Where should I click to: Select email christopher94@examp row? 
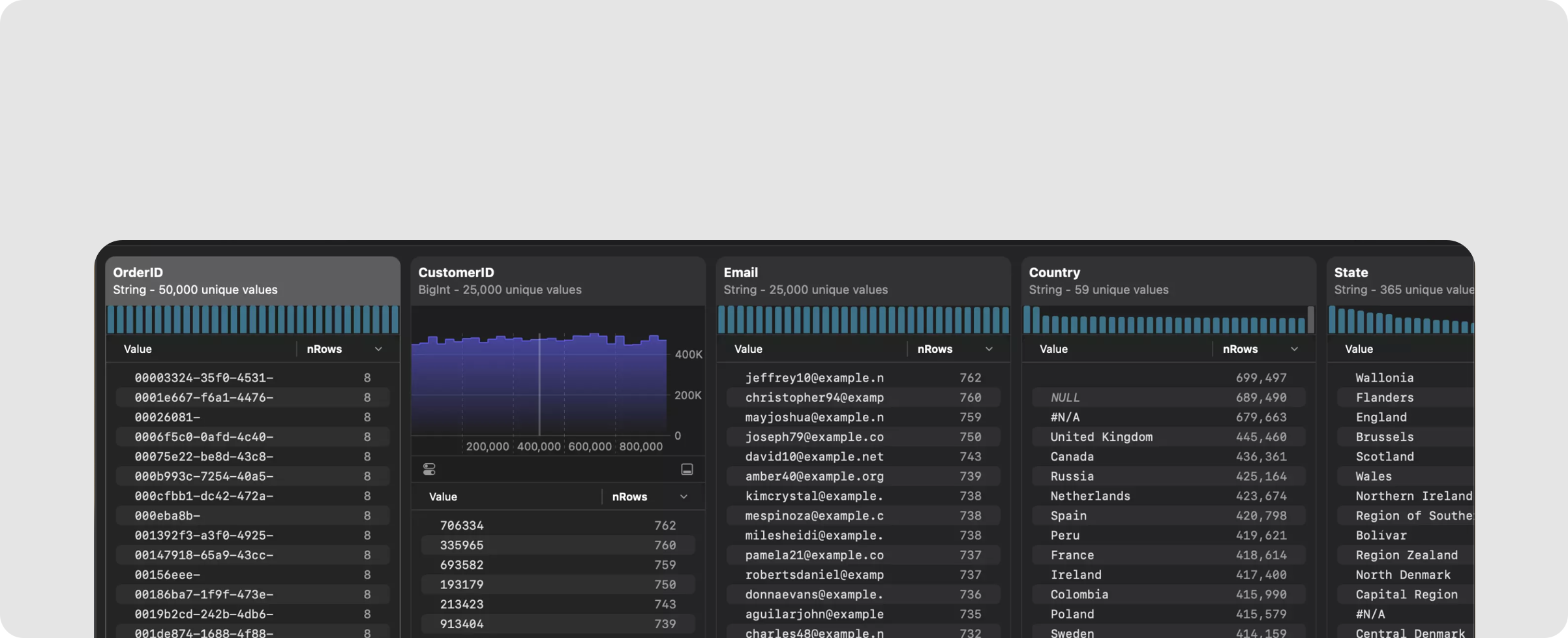coord(863,397)
